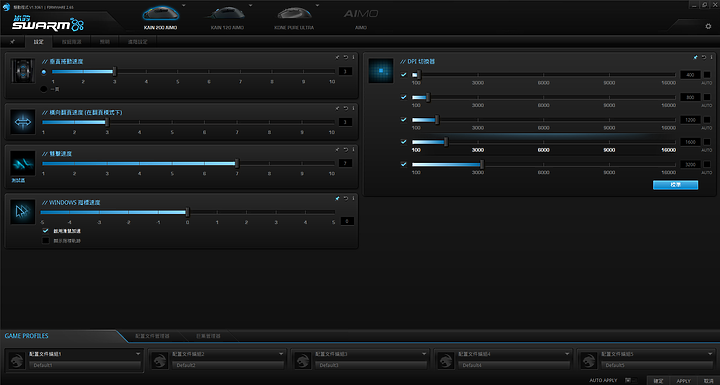
Task: Switch to the button assignment tab
Action: [71, 42]
